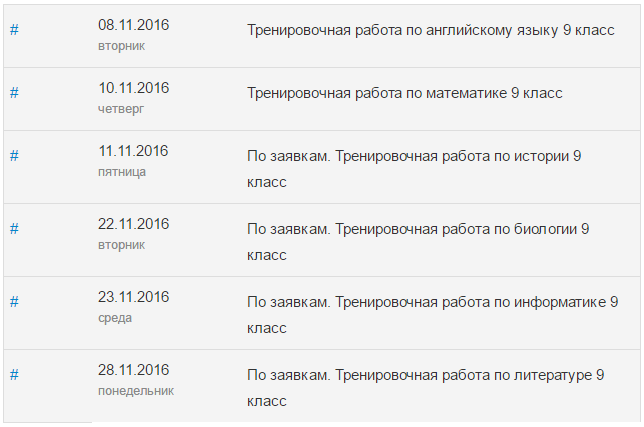
Task: Click the date 08.11.2016
Action: 134,24
